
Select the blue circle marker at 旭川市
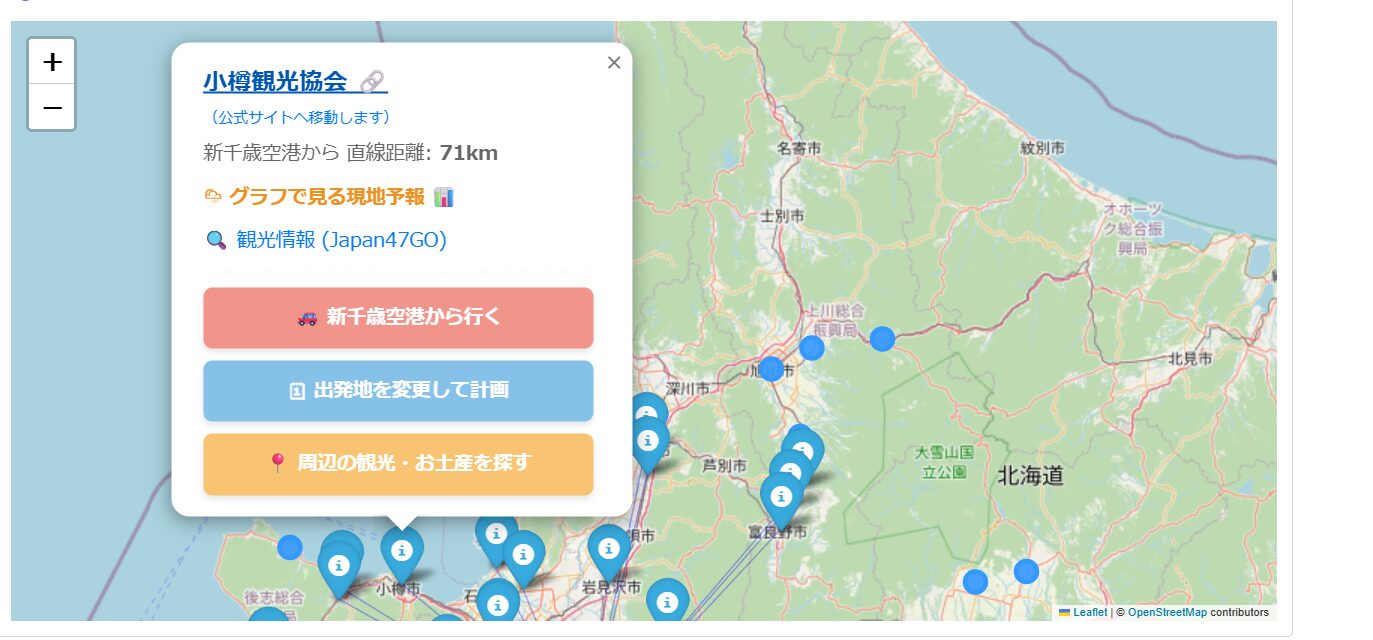(771, 369)
